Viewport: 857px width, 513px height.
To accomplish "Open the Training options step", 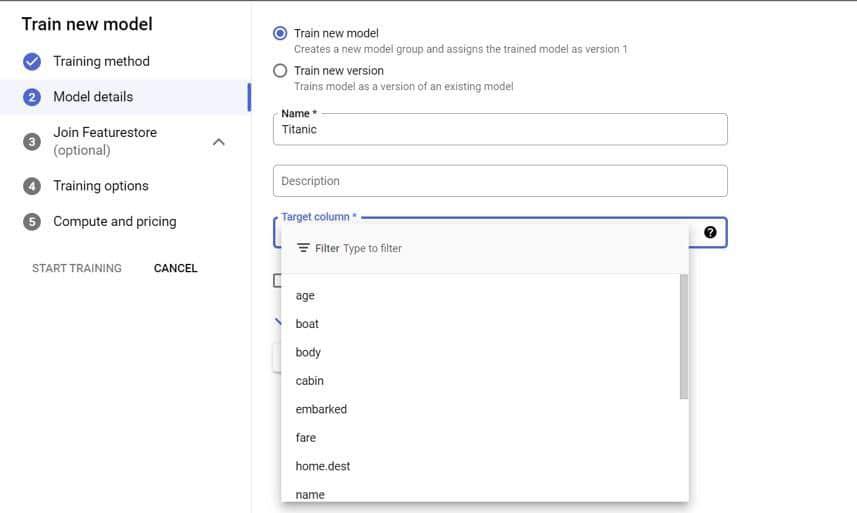I will (x=100, y=186).
